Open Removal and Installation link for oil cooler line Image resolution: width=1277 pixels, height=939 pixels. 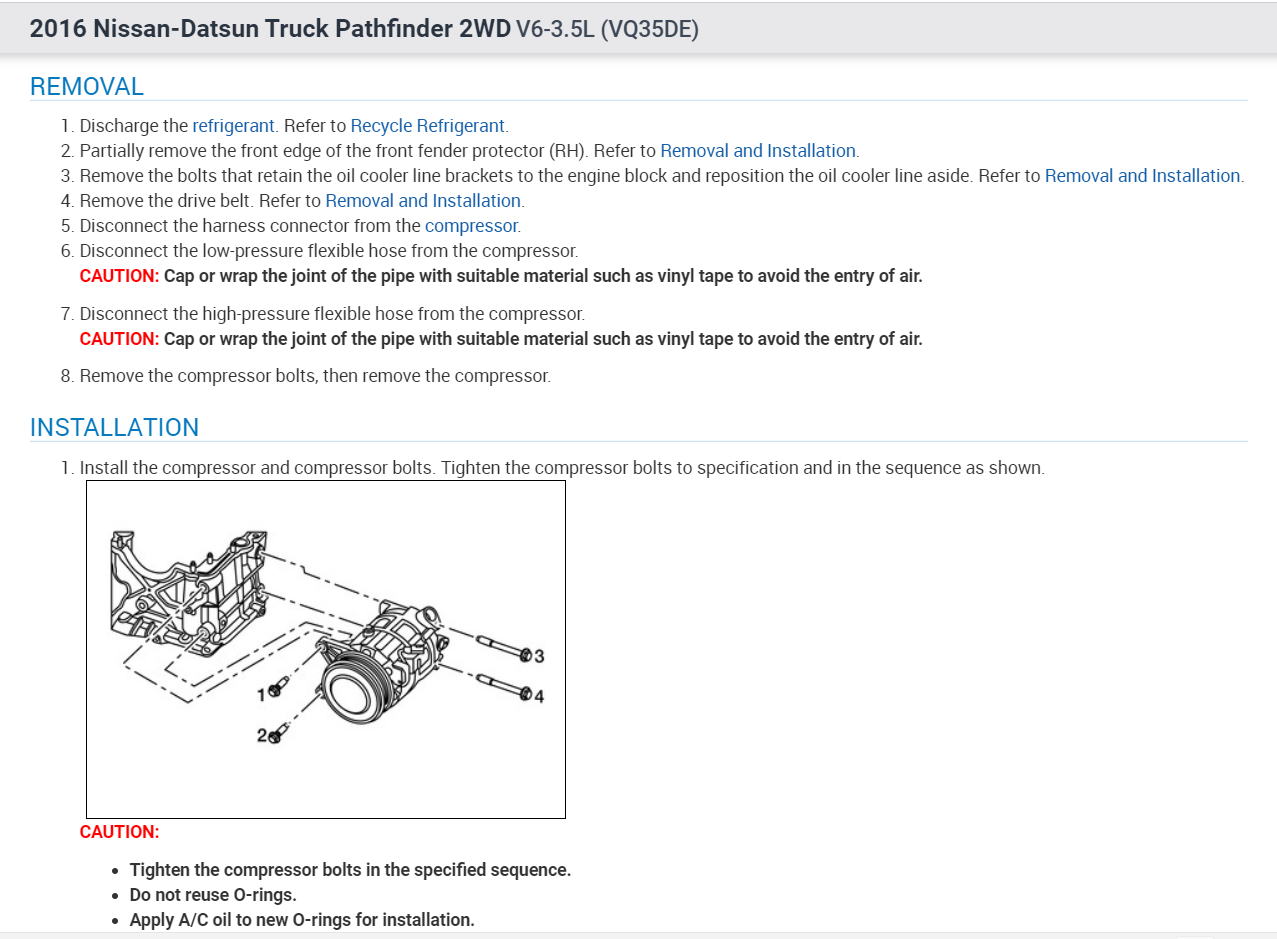pos(1143,176)
